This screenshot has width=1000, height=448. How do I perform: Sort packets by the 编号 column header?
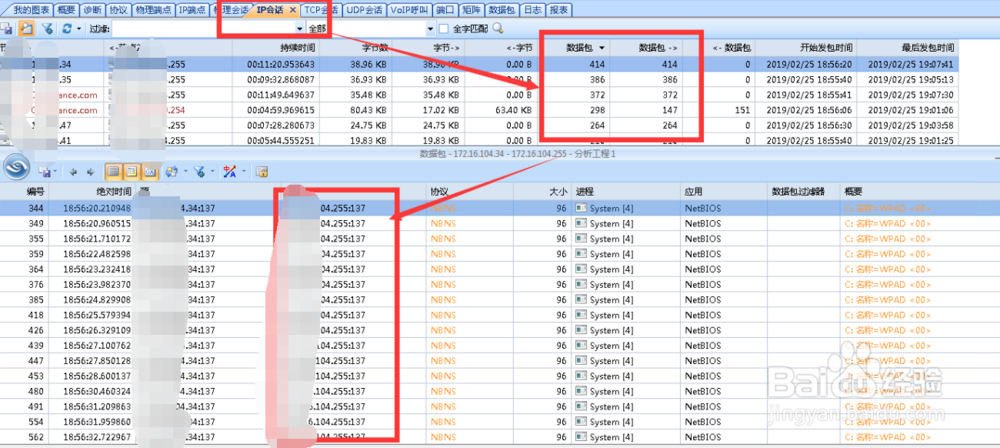(x=24, y=191)
